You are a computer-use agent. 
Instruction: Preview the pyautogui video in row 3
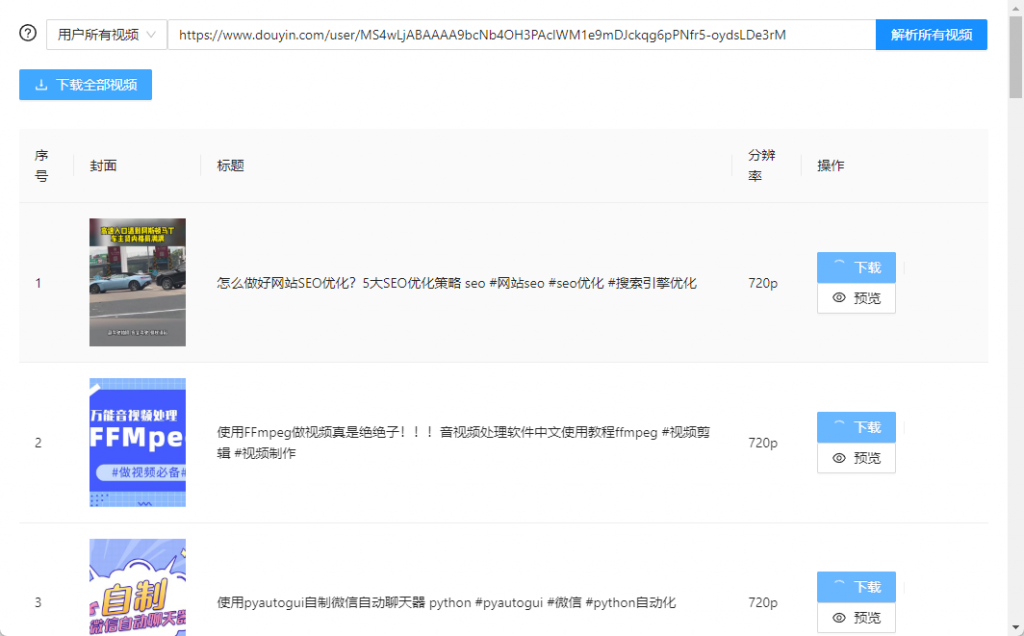click(x=856, y=618)
